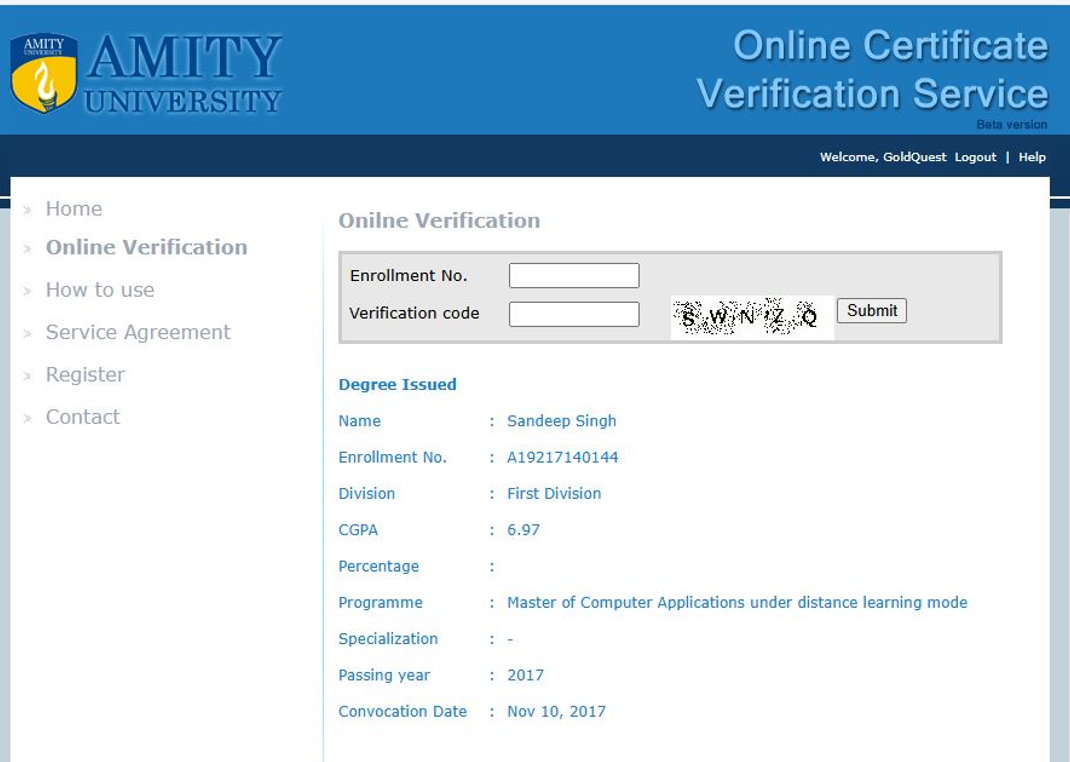Click the Verification code form label

(x=414, y=313)
